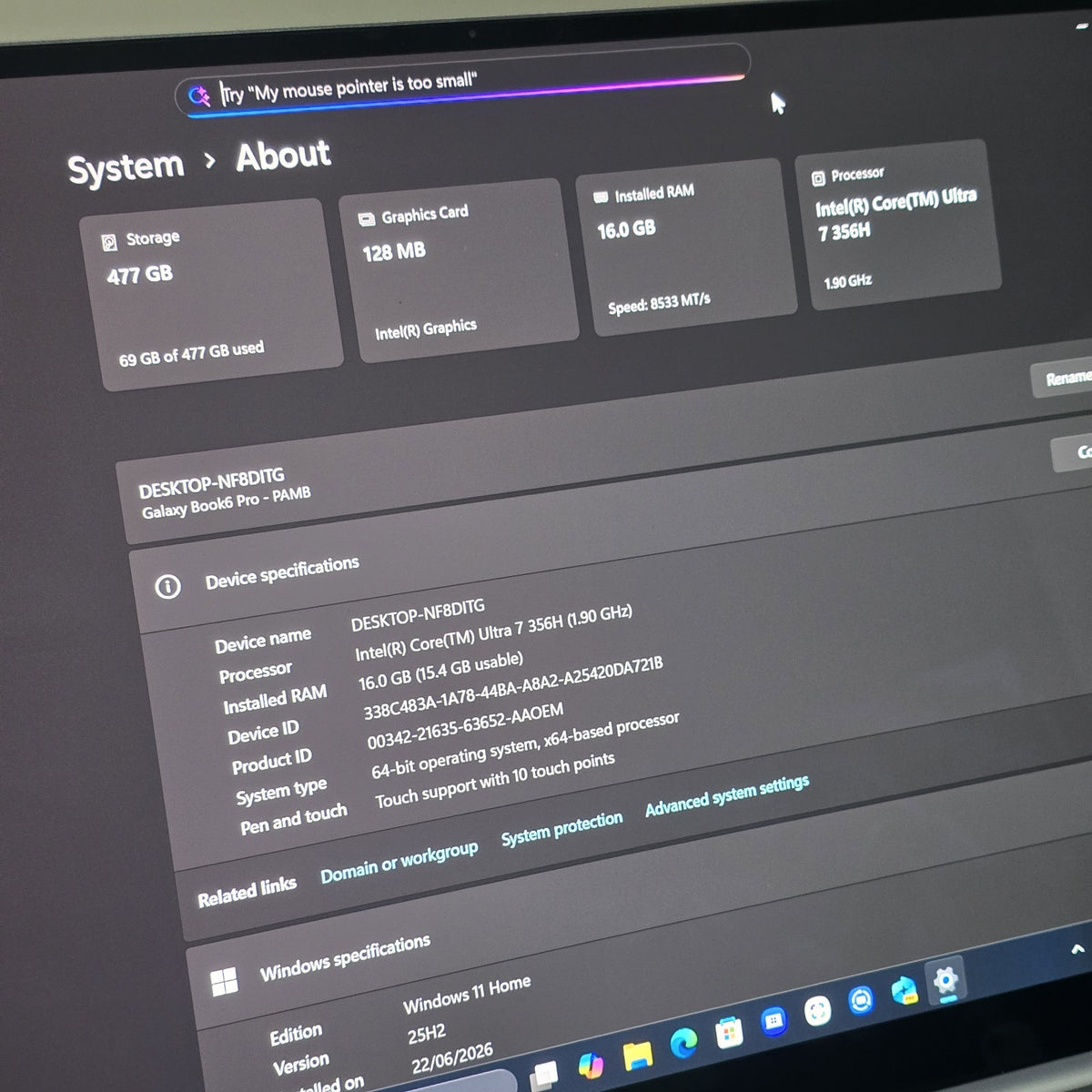Open the Storage 477 GB card
Viewport: 1092px width, 1092px height.
pyautogui.click(x=211, y=296)
